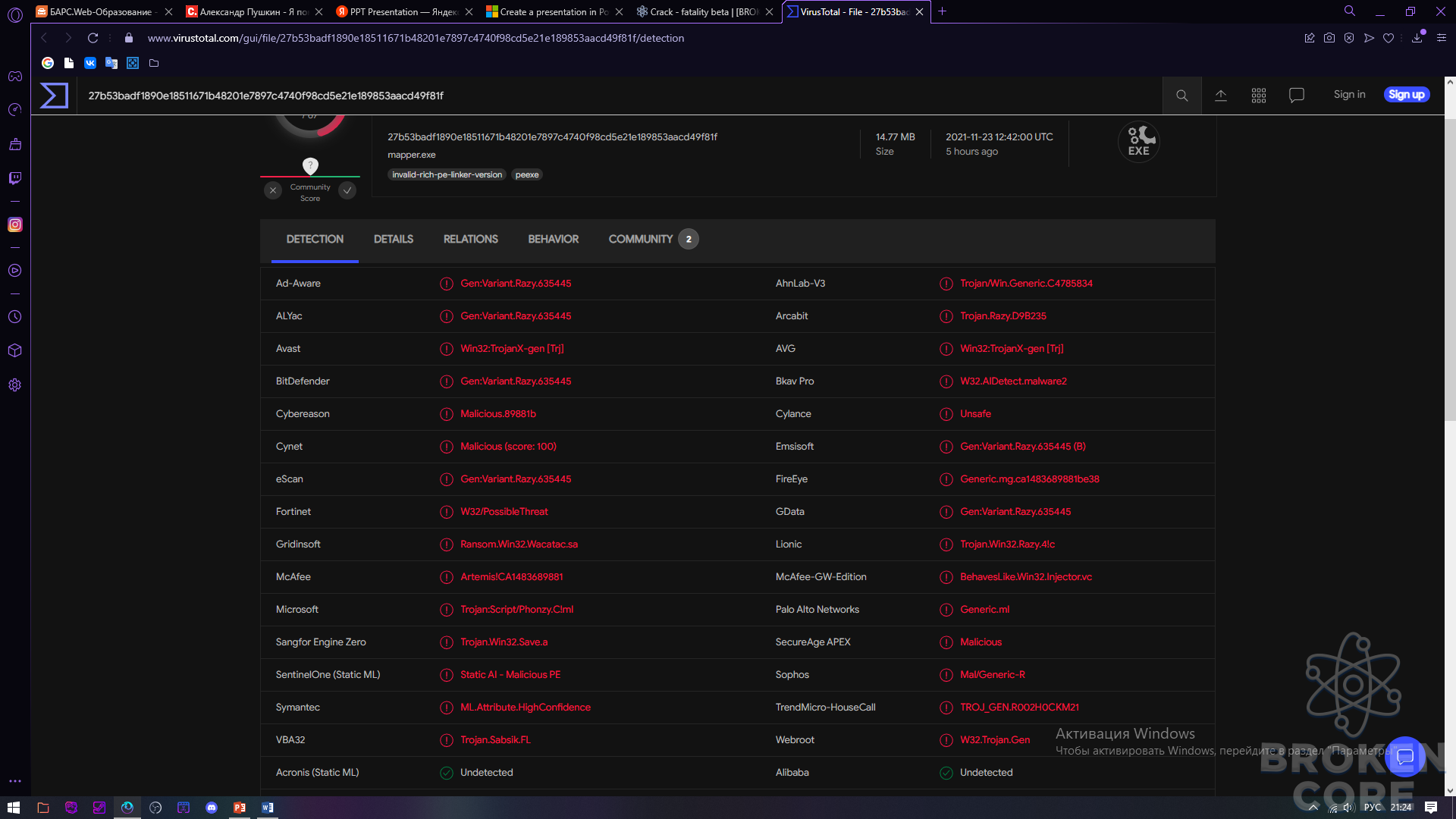Screen dimensions: 1456x819
Task: Open sidebar settings gear
Action: click(14, 385)
